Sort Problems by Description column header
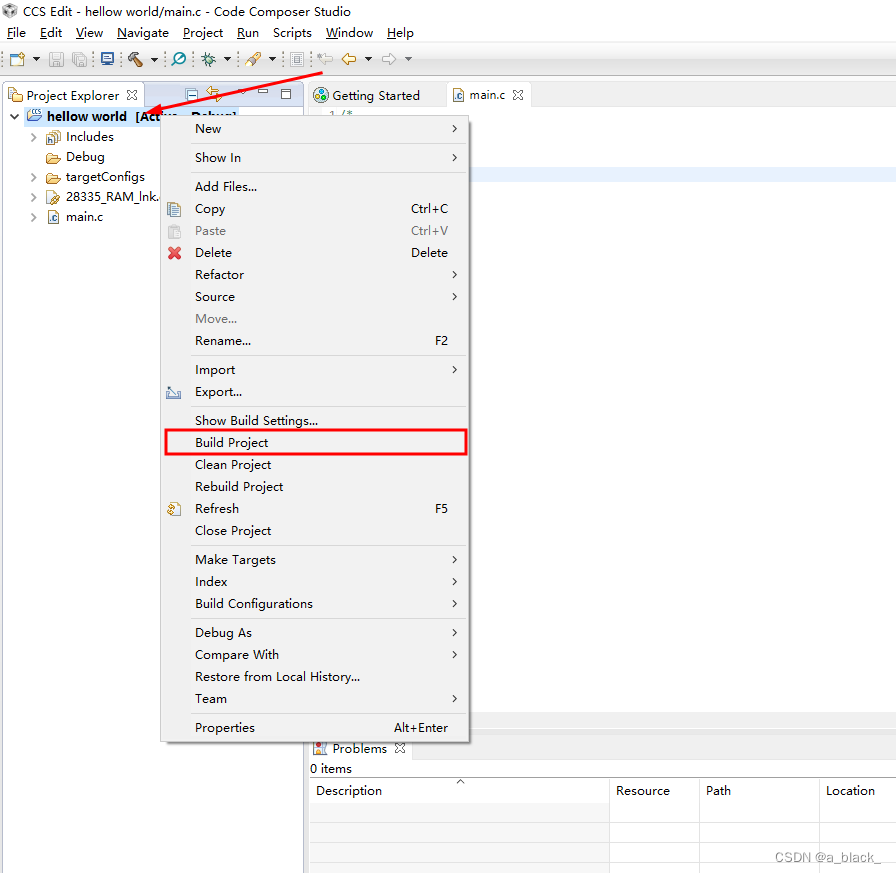 (459, 791)
